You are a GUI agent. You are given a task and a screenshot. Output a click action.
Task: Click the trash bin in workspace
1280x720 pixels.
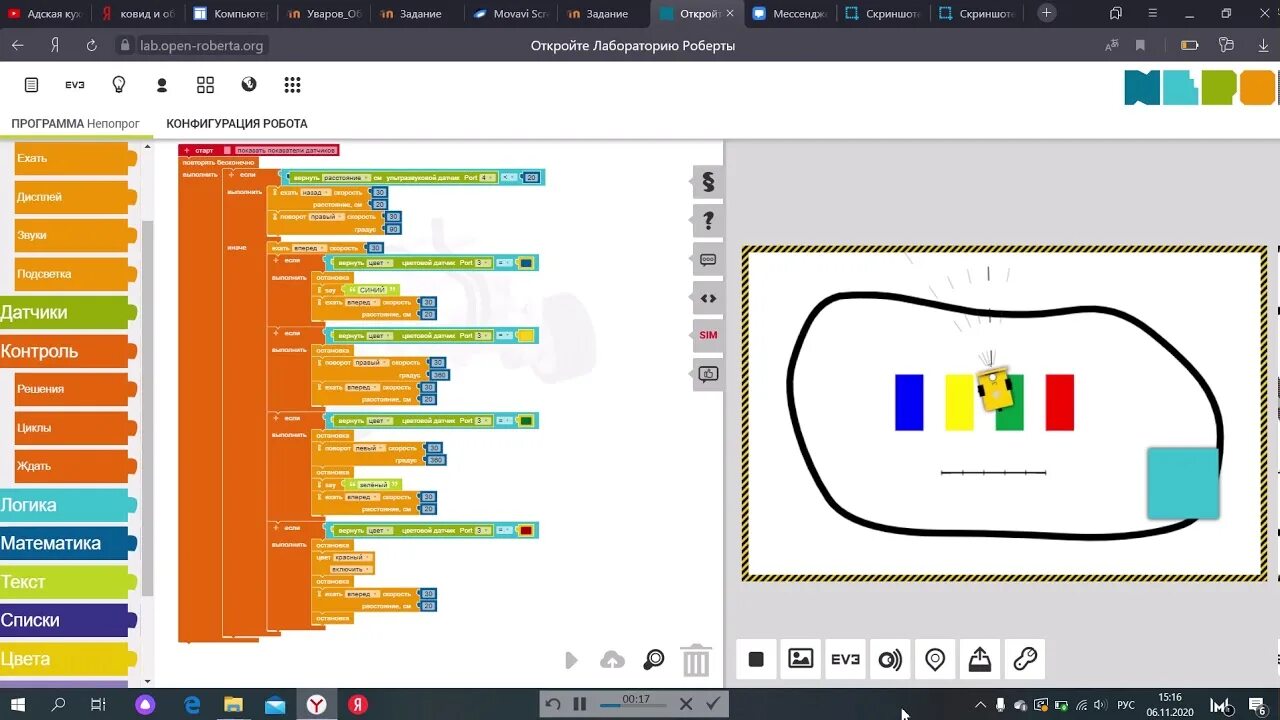[696, 660]
